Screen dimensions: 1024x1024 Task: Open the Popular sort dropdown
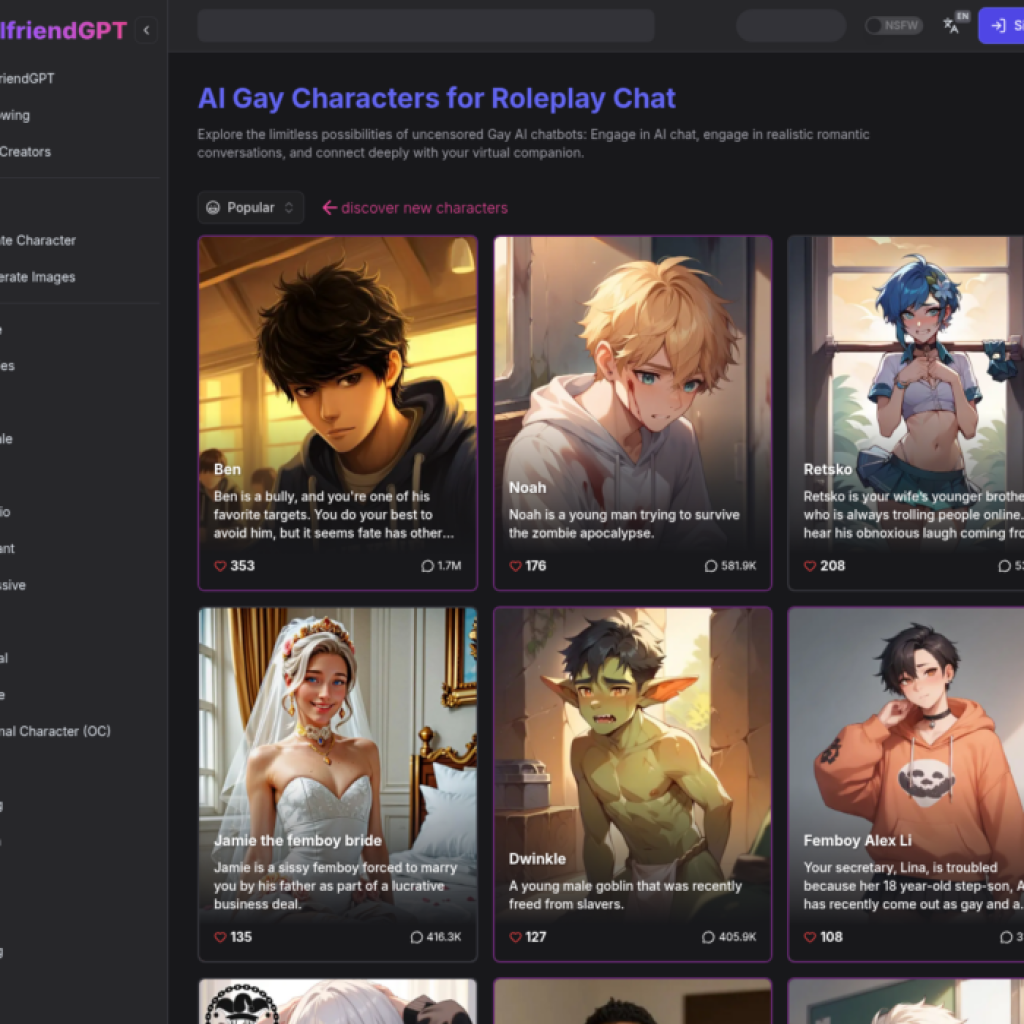click(x=250, y=208)
